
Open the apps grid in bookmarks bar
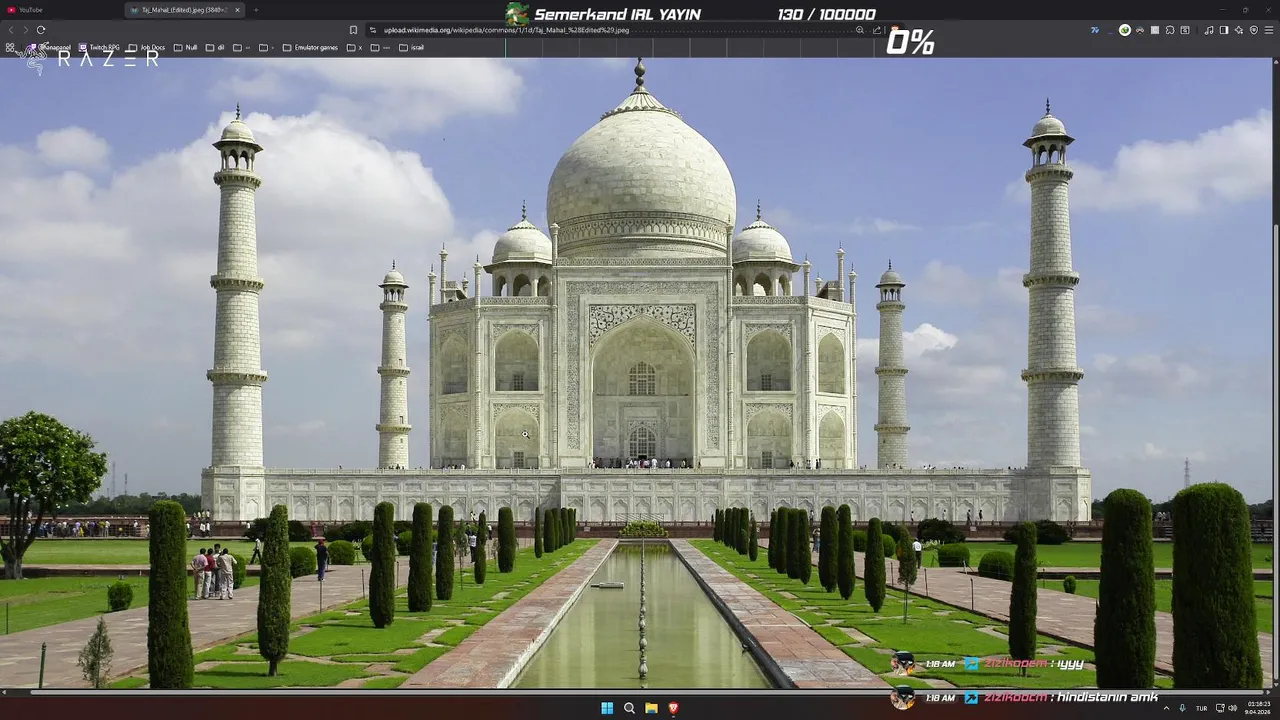[x=10, y=47]
